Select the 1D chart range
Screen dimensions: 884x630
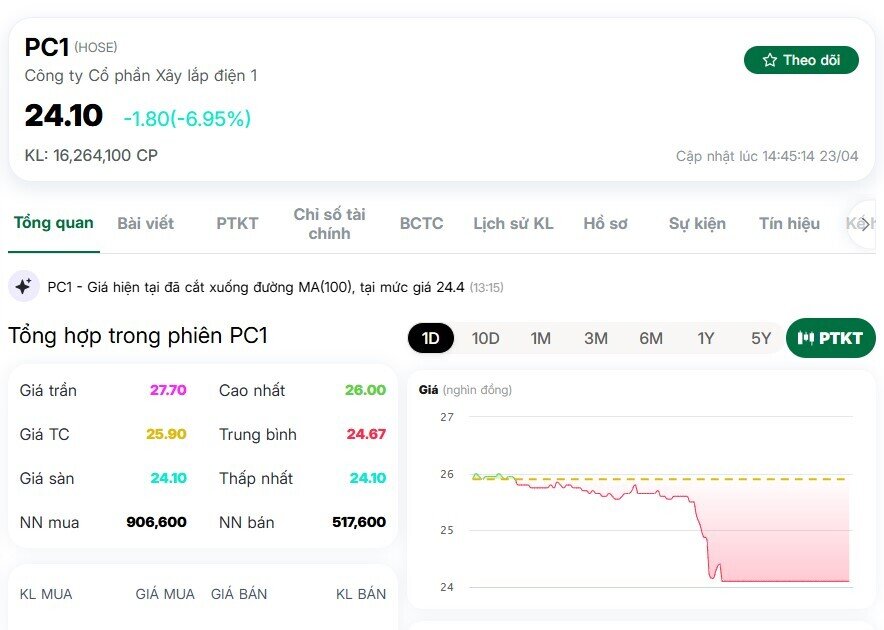click(431, 338)
